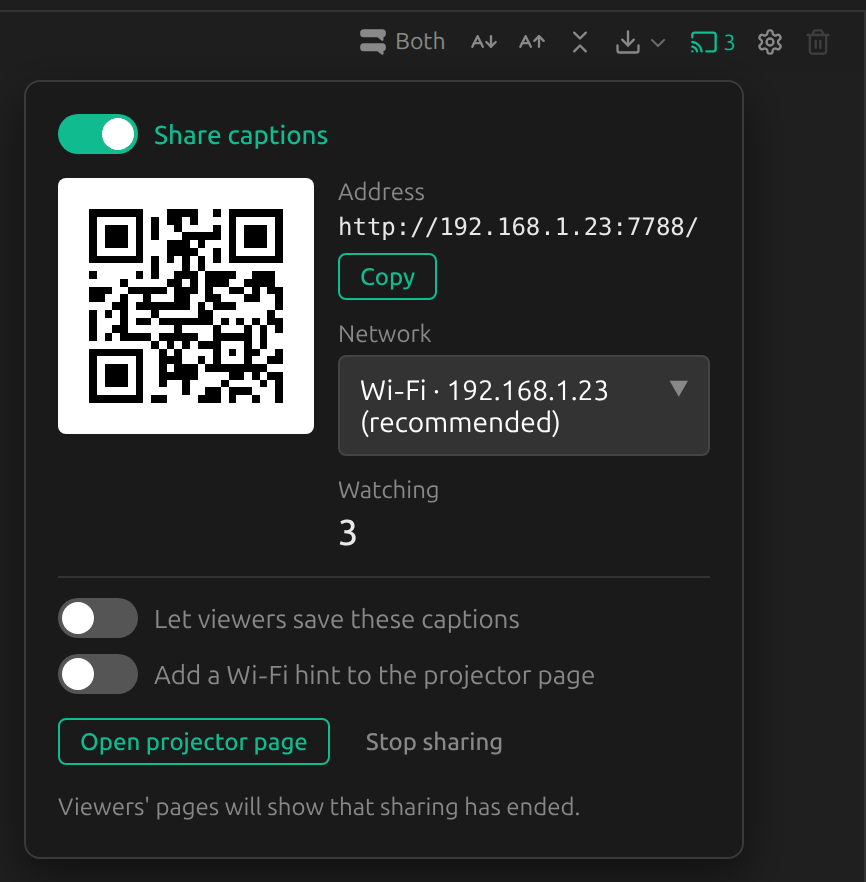This screenshot has width=866, height=882.
Task: Open projector page
Action: 194,741
